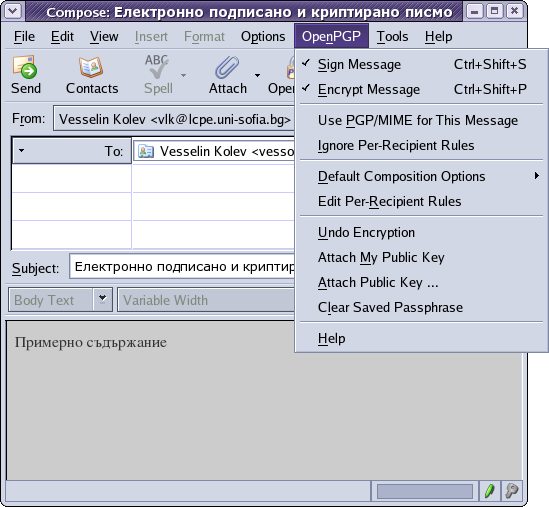This screenshot has width=549, height=507.
Task: Open the Tools menu
Action: pos(392,36)
